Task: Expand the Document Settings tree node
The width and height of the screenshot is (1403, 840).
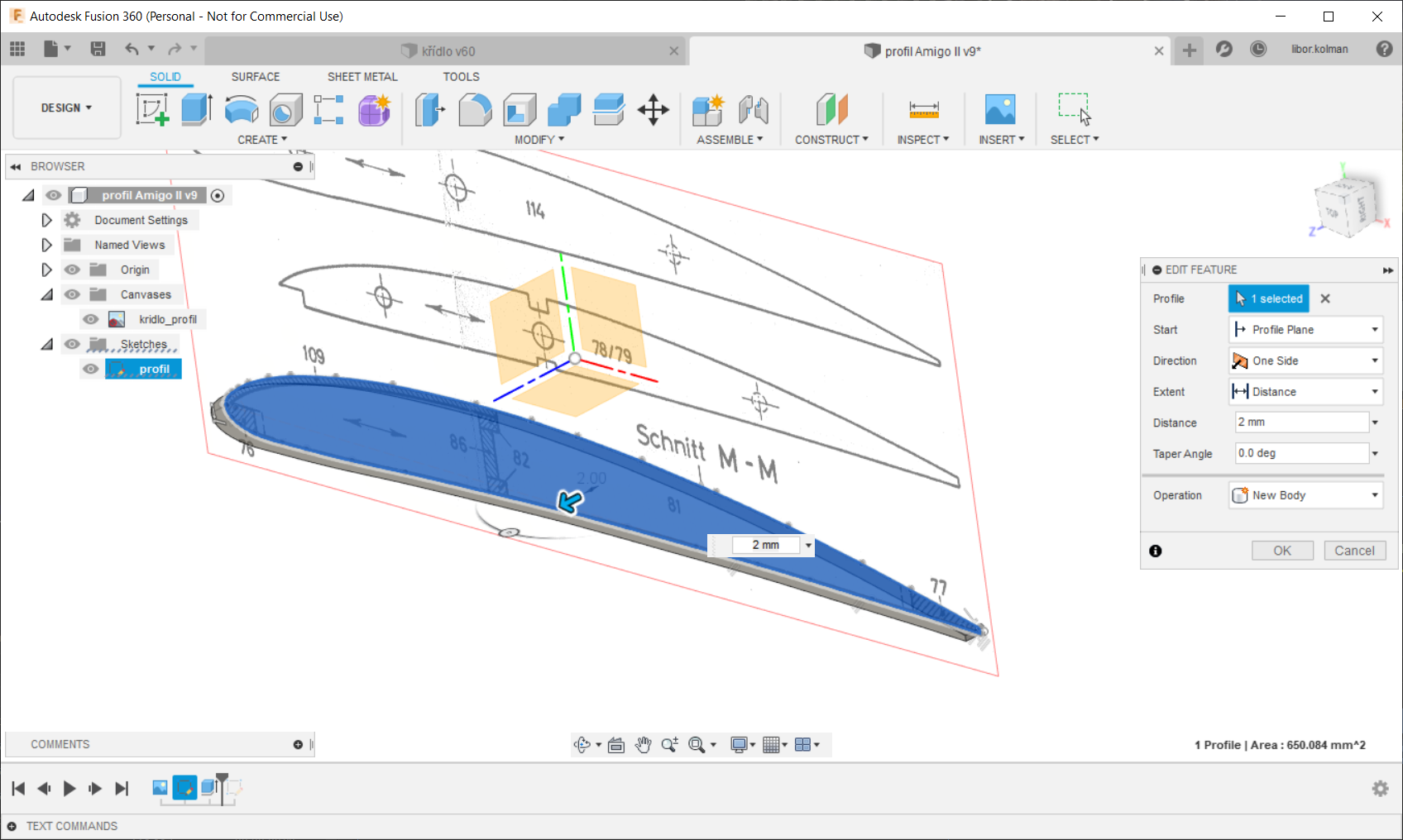Action: (x=46, y=220)
